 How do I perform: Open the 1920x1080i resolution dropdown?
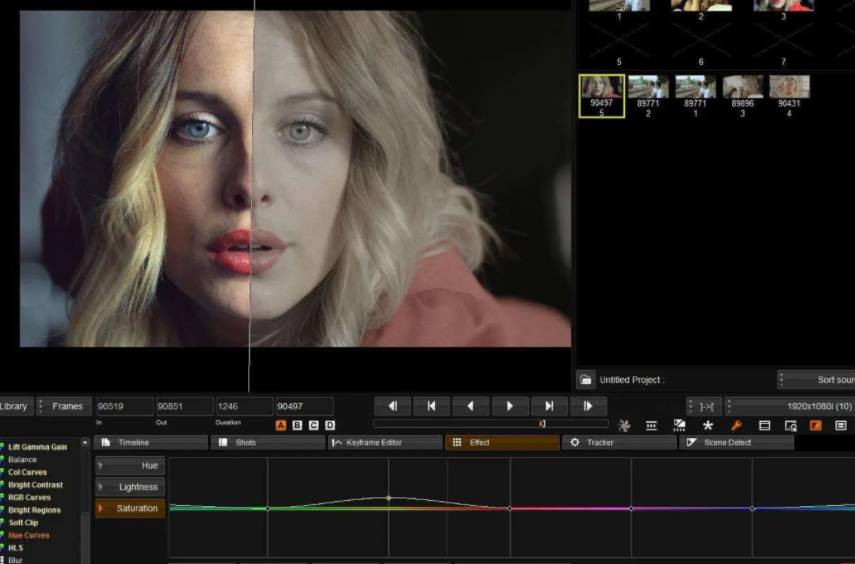pyautogui.click(x=788, y=406)
